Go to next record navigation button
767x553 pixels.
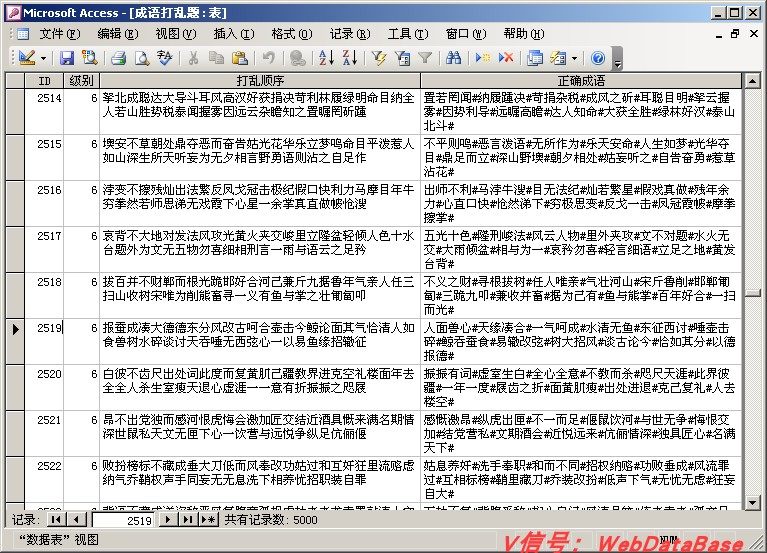(168, 519)
